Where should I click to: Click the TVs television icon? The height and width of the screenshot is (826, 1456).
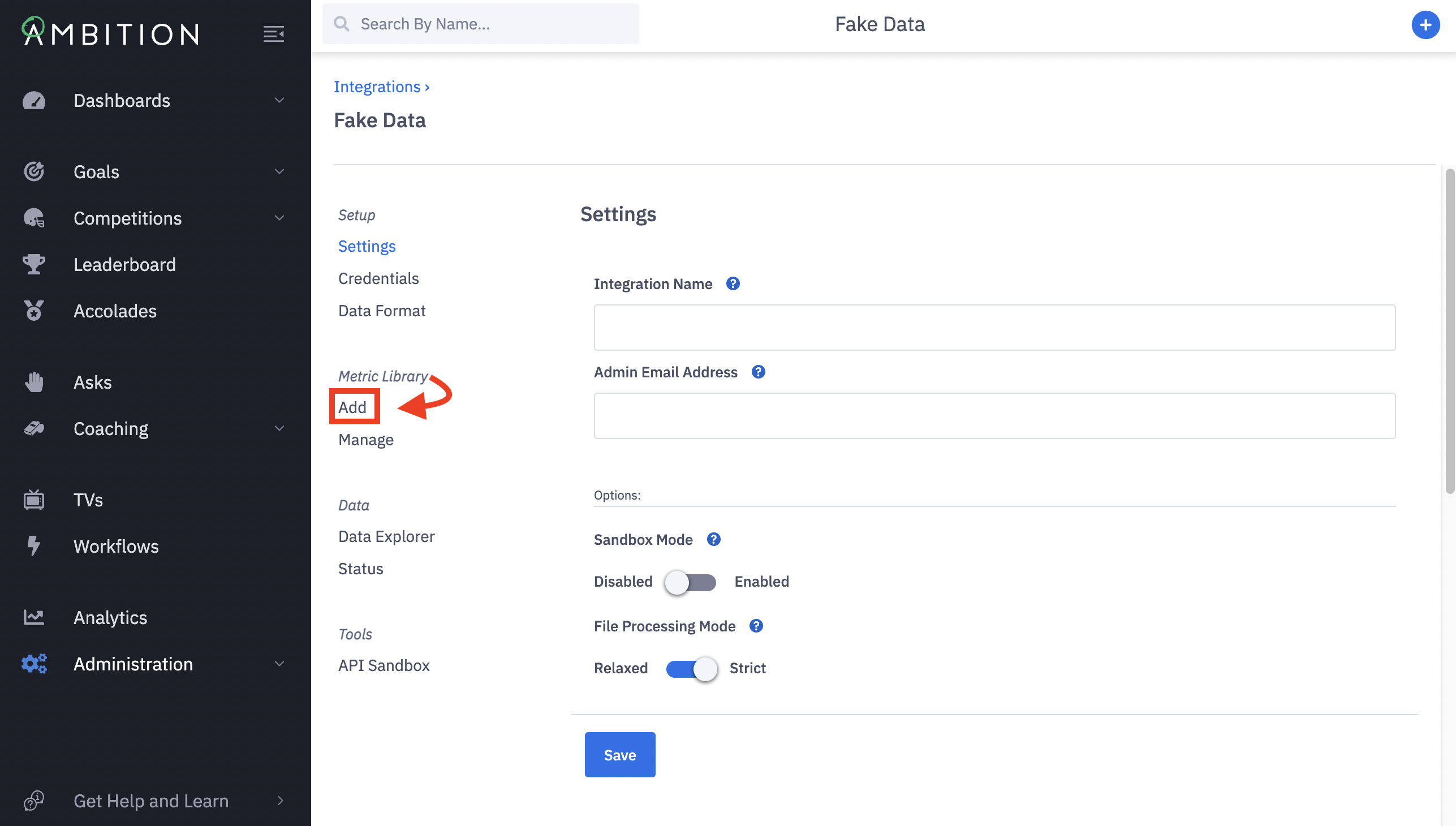tap(34, 500)
